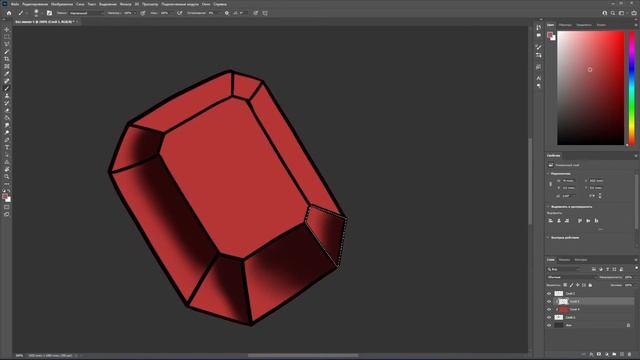Collapse the Transform section in Properties
Image resolution: width=640 pixels, height=360 pixels.
click(x=548, y=173)
